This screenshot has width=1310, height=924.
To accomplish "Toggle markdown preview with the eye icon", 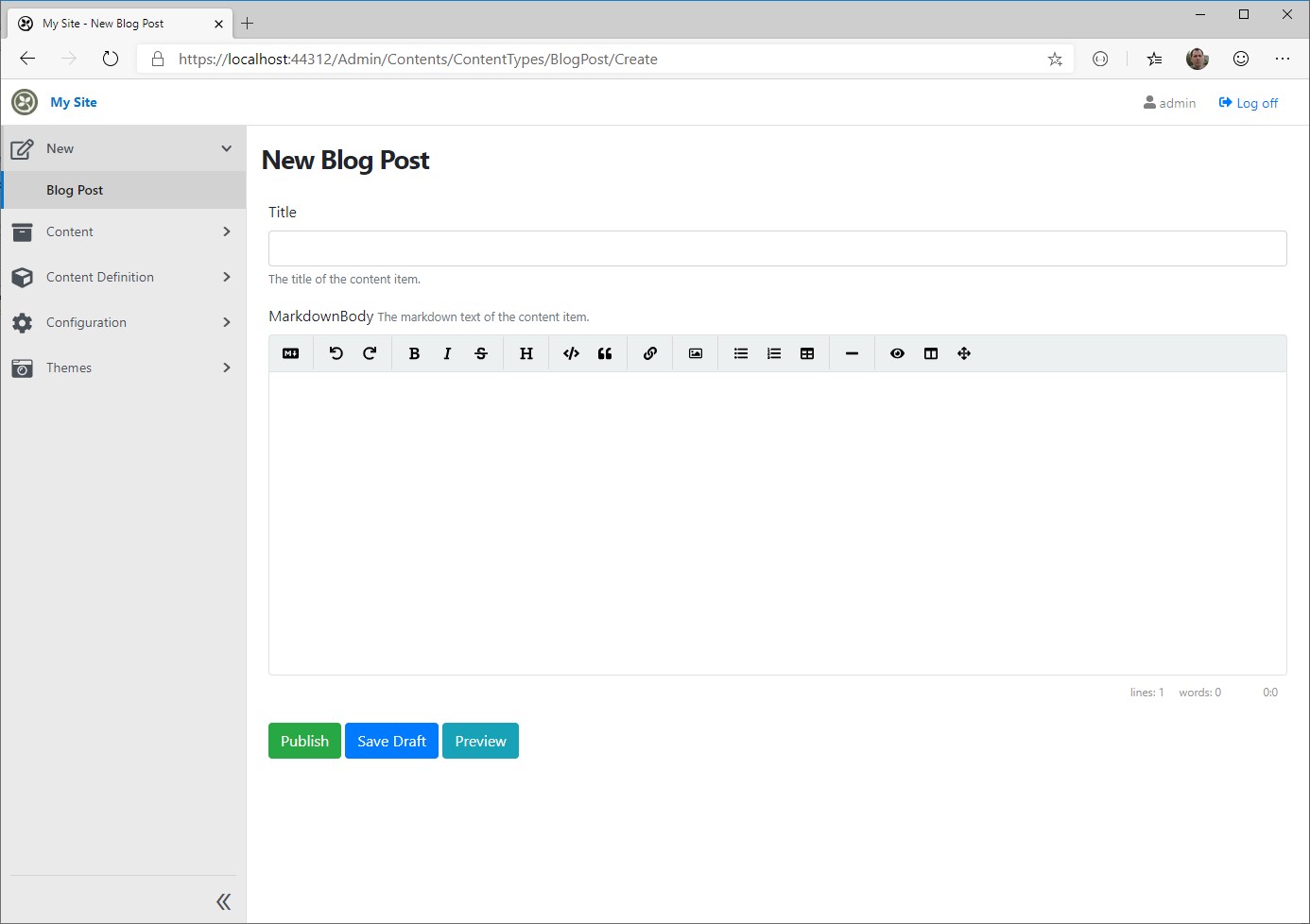I will (896, 352).
